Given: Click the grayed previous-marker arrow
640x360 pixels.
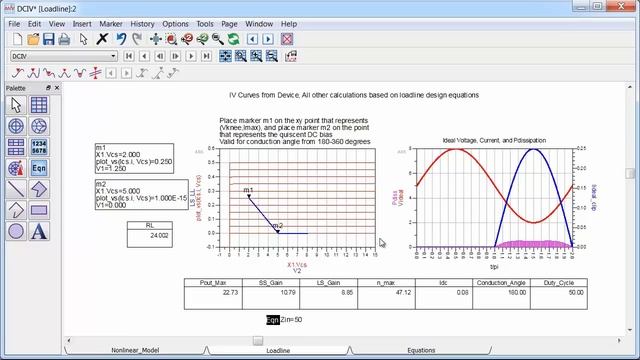Looking at the screenshot, I should coord(111,73).
